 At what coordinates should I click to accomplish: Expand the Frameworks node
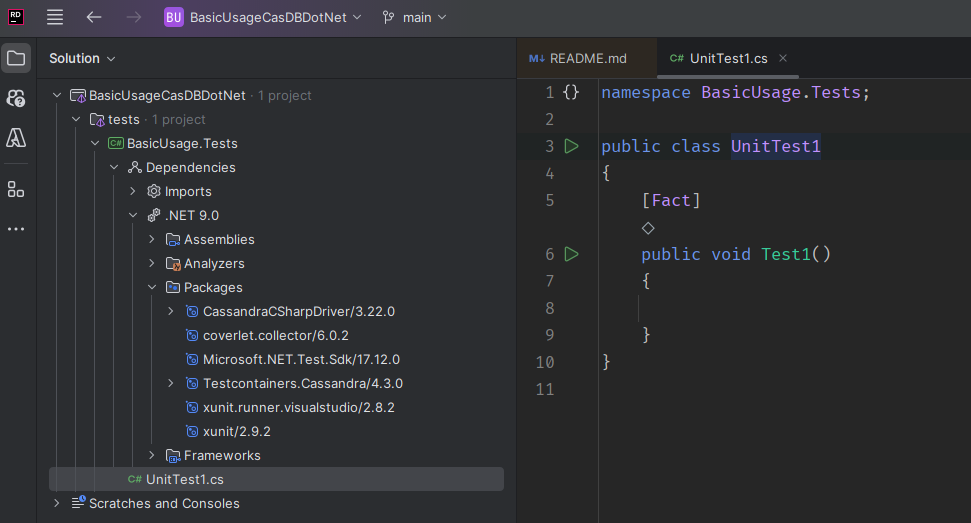tap(152, 455)
